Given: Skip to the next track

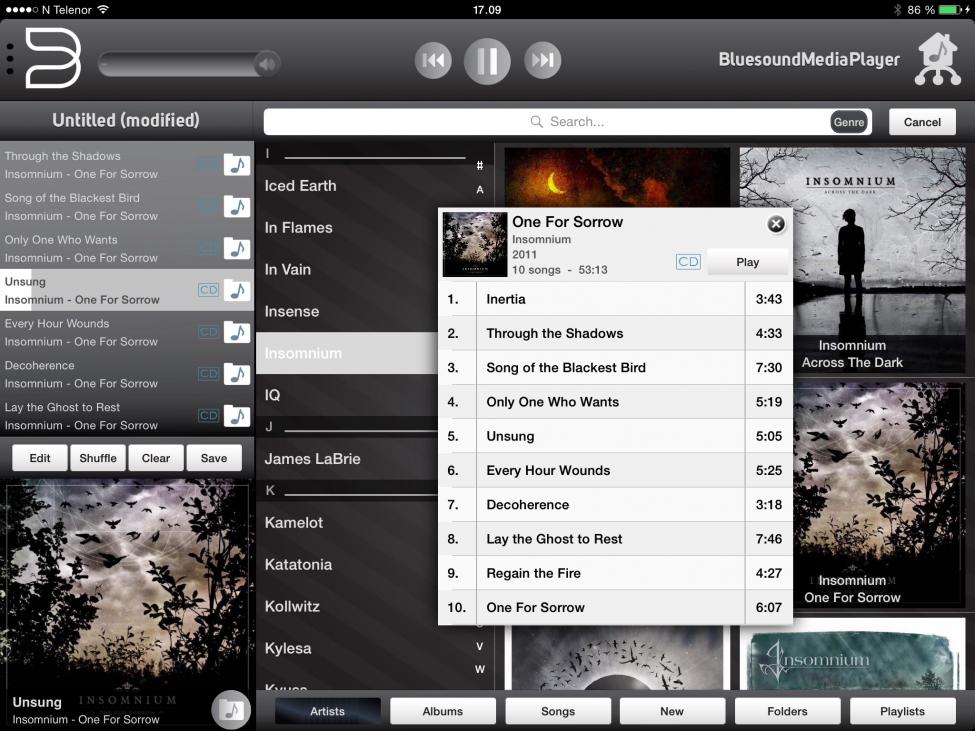Looking at the screenshot, I should [542, 60].
